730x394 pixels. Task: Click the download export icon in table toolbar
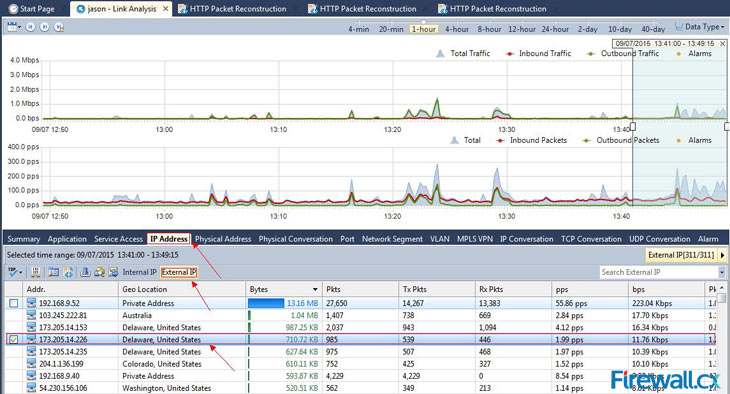pyautogui.click(x=85, y=272)
